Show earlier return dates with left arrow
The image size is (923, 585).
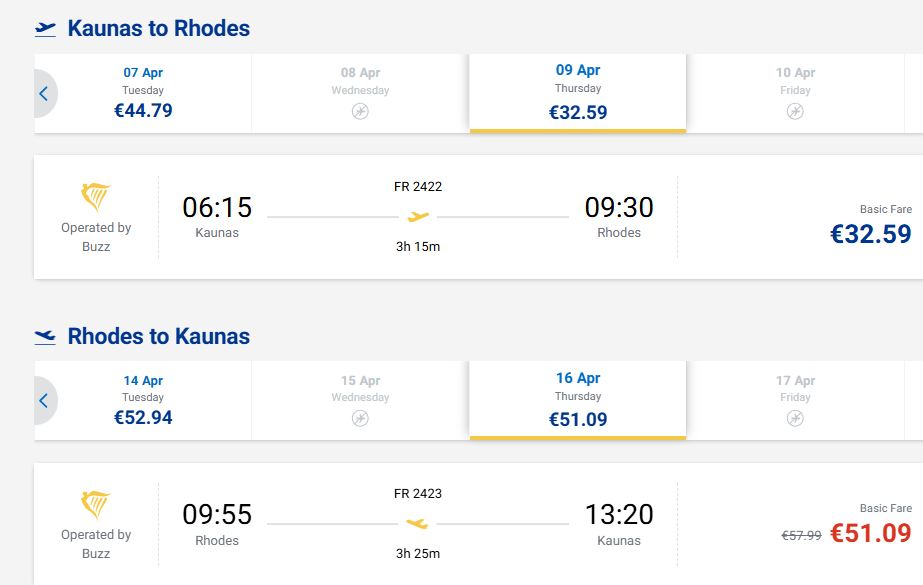click(44, 401)
